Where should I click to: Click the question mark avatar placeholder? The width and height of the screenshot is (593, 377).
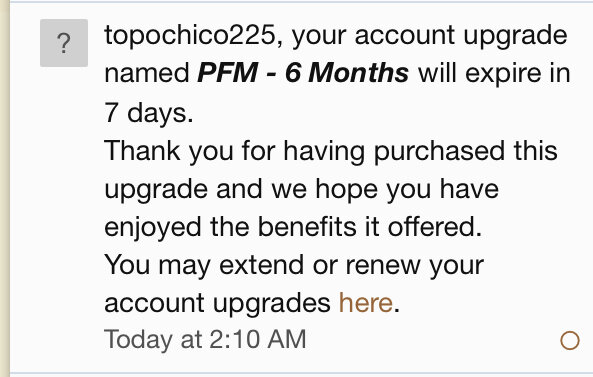click(64, 43)
